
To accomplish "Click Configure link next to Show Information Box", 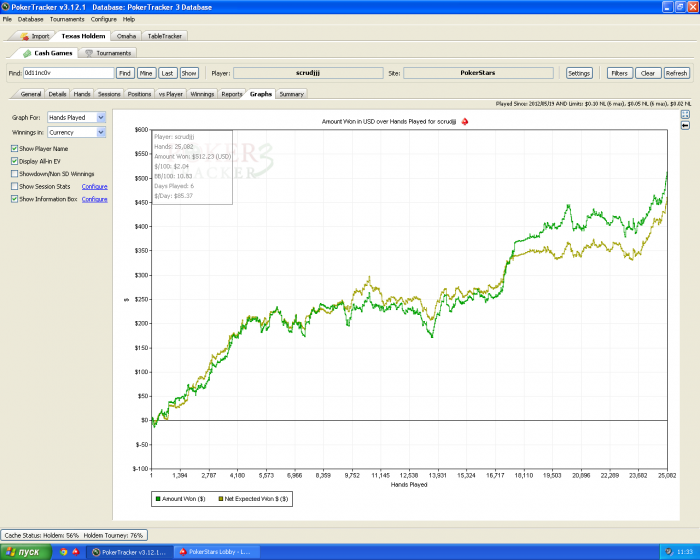I will click(94, 199).
